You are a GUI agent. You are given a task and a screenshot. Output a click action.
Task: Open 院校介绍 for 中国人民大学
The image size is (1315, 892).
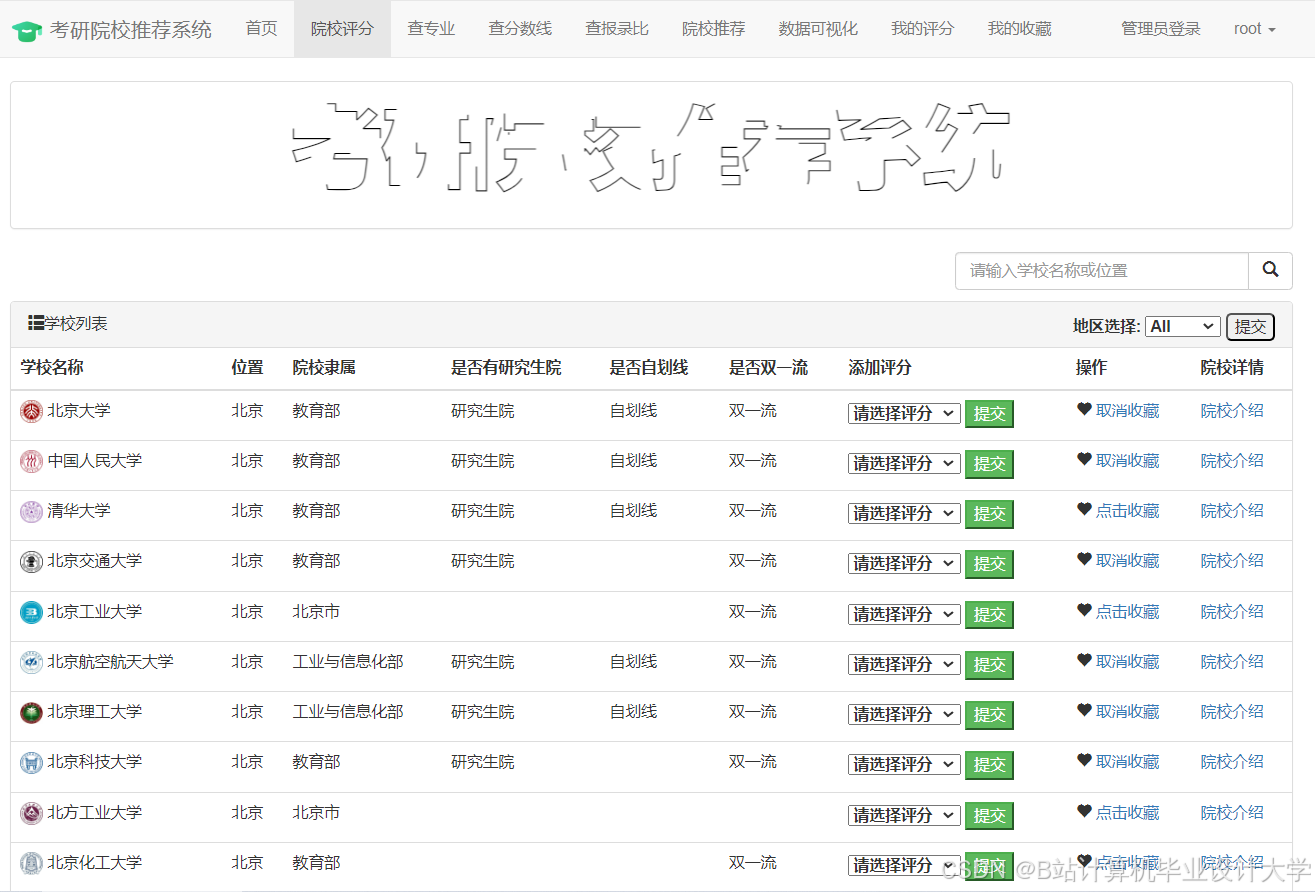(1232, 460)
